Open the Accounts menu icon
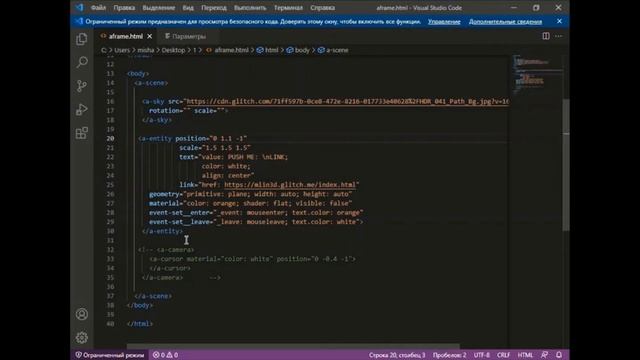This screenshot has width=640, height=360. 82,314
